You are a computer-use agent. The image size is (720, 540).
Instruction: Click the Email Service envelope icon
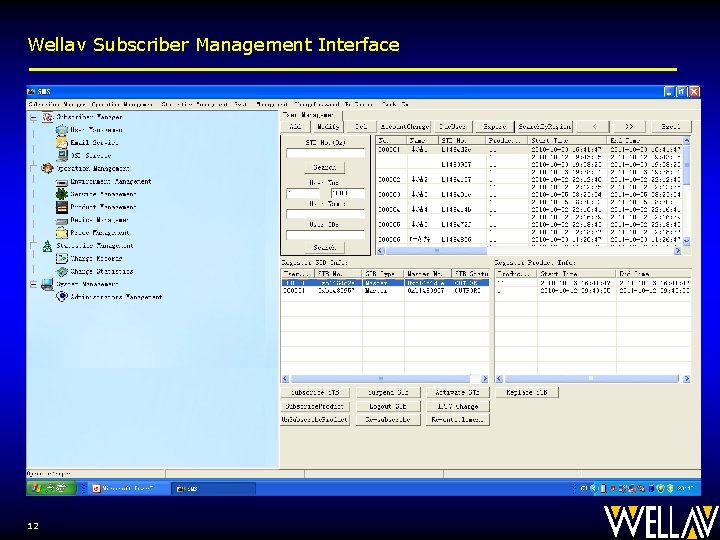pyautogui.click(x=62, y=143)
